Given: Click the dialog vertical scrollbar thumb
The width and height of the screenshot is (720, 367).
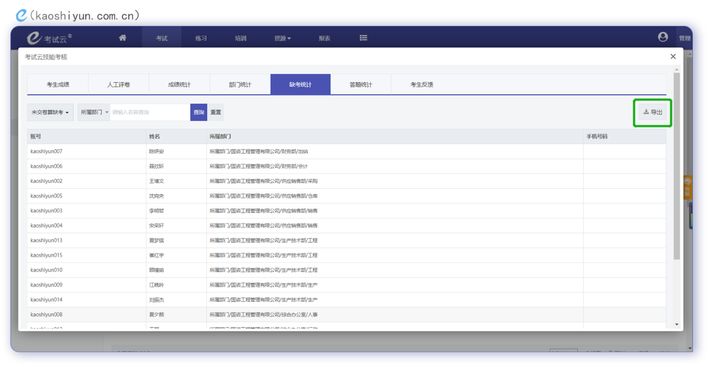Looking at the screenshot, I should click(x=676, y=165).
